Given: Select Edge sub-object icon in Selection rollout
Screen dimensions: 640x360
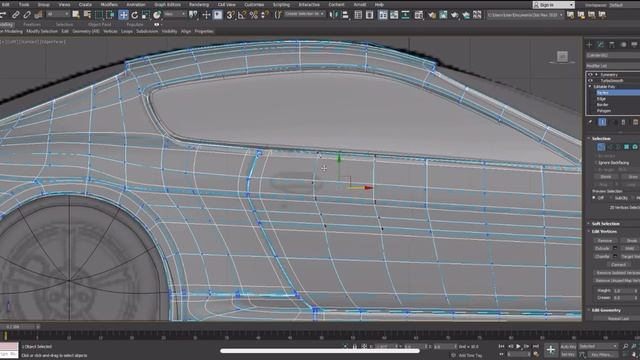Looking at the screenshot, I should [x=609, y=147].
